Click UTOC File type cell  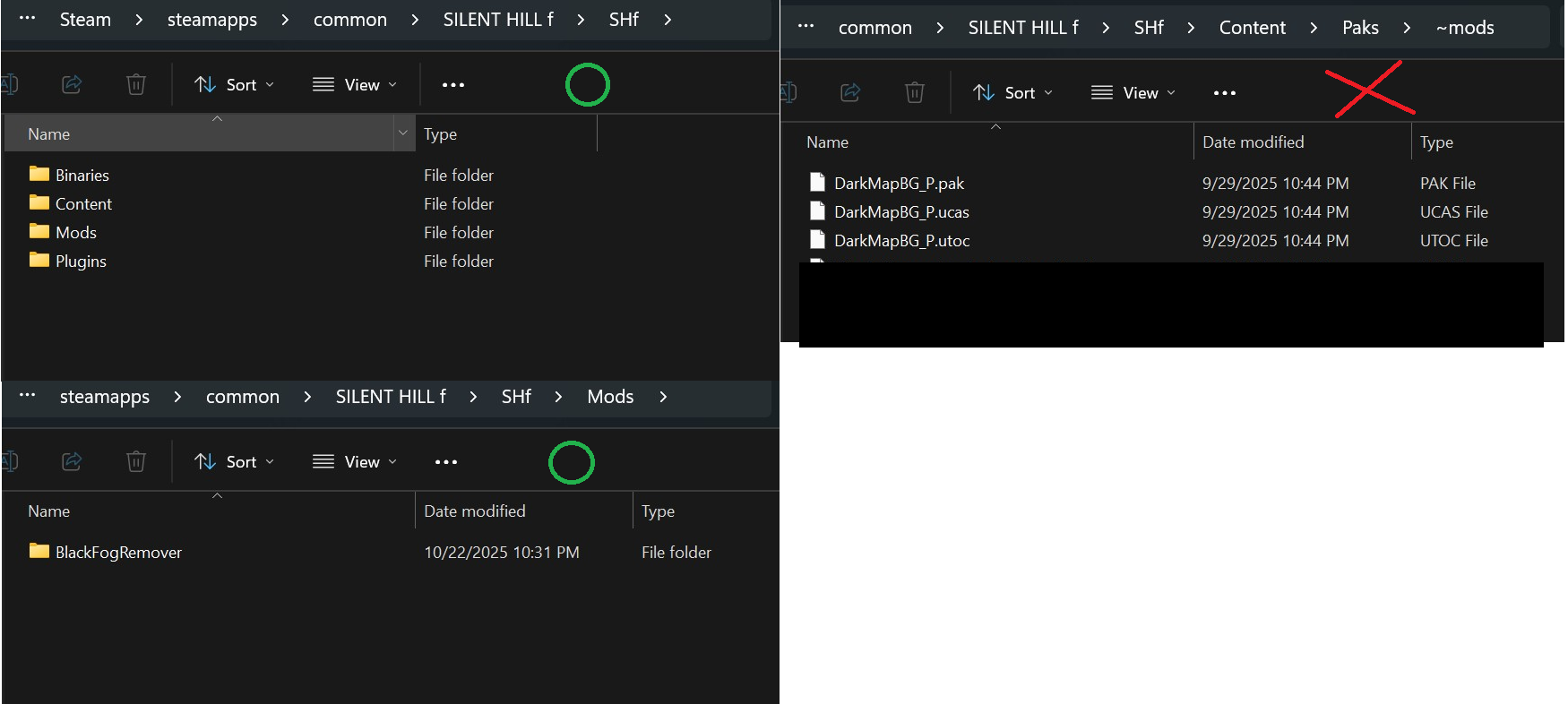pyautogui.click(x=1453, y=241)
